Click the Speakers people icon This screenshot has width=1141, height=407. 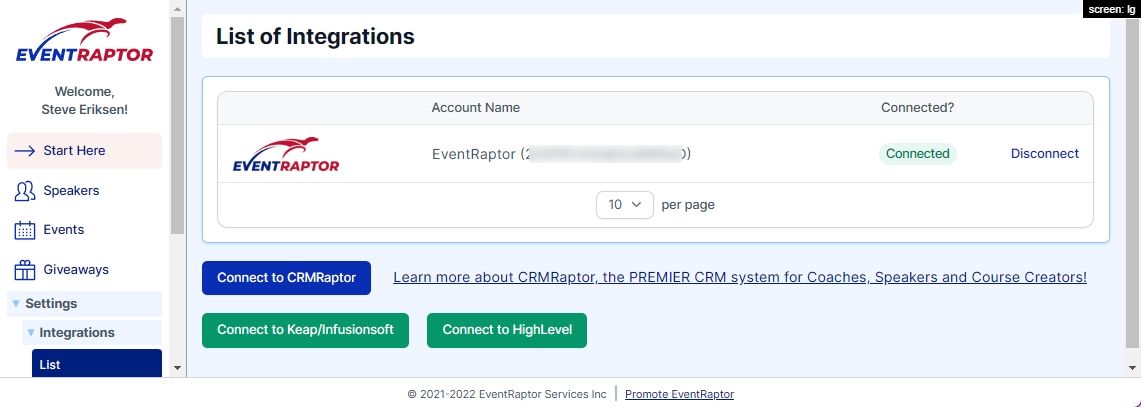[x=25, y=191]
